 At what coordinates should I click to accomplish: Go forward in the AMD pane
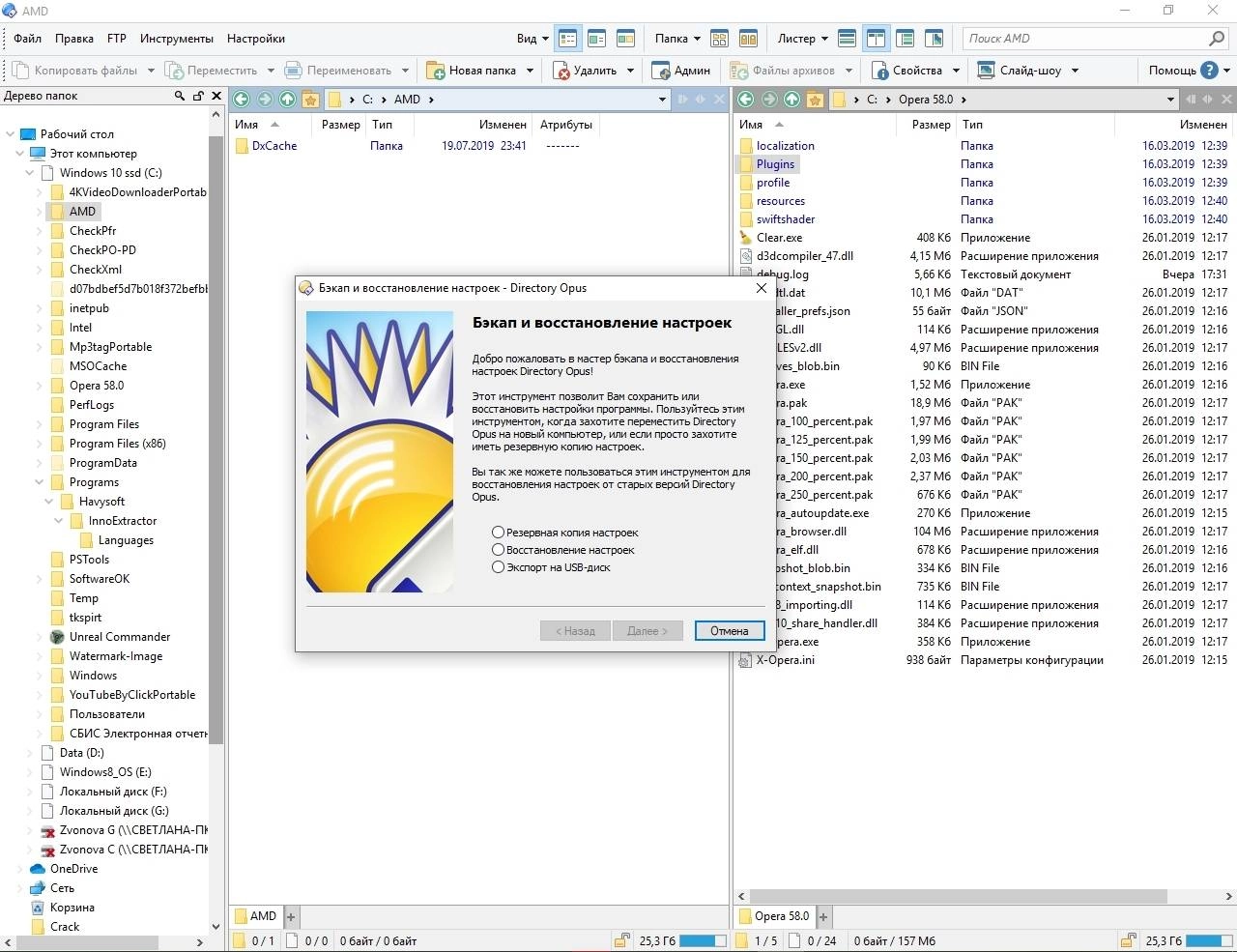265,99
